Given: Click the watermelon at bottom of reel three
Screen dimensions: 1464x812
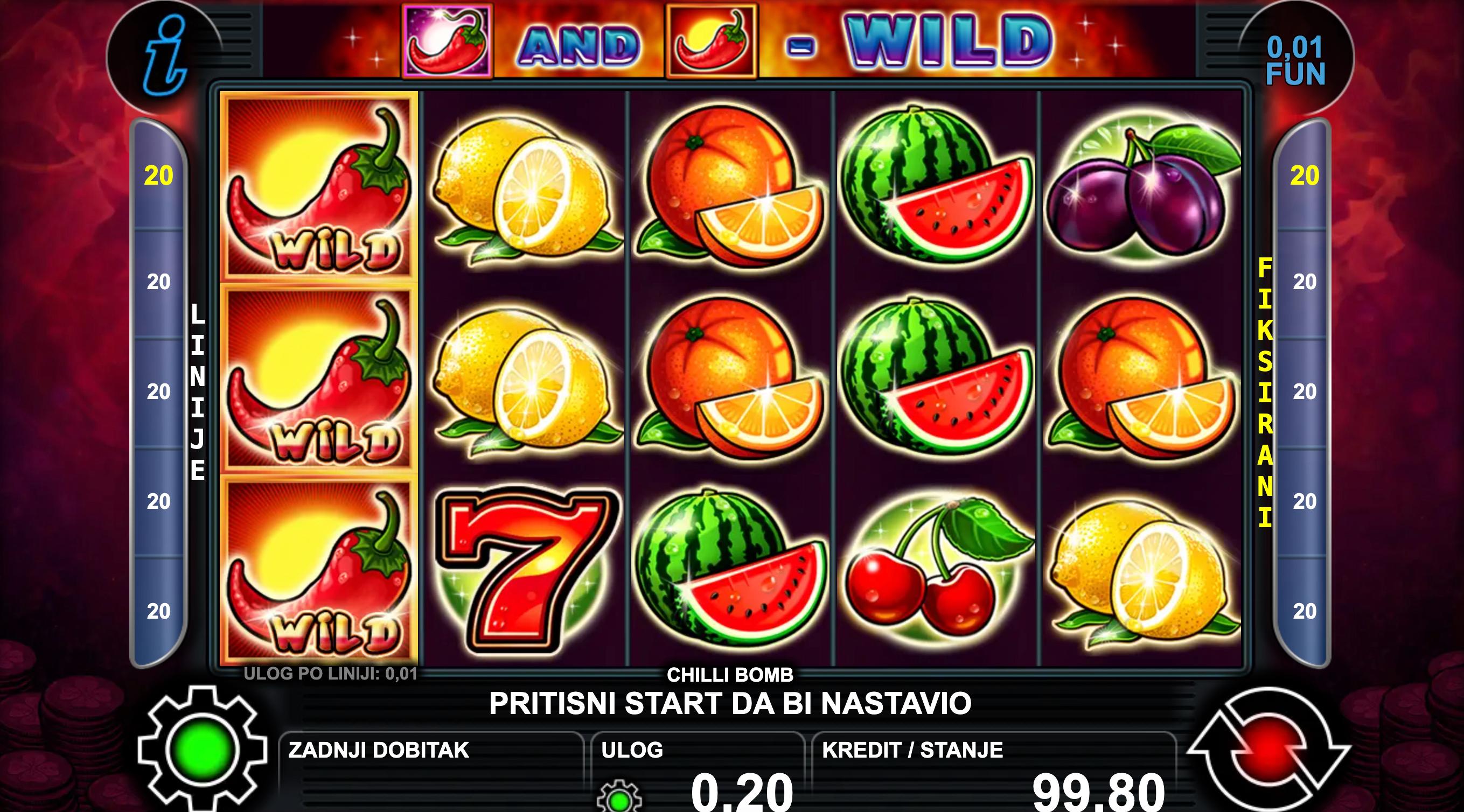Looking at the screenshot, I should [x=730, y=568].
